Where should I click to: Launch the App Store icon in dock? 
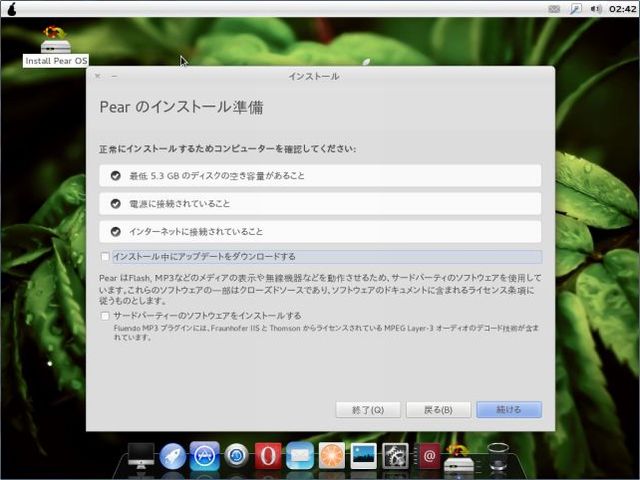click(204, 456)
